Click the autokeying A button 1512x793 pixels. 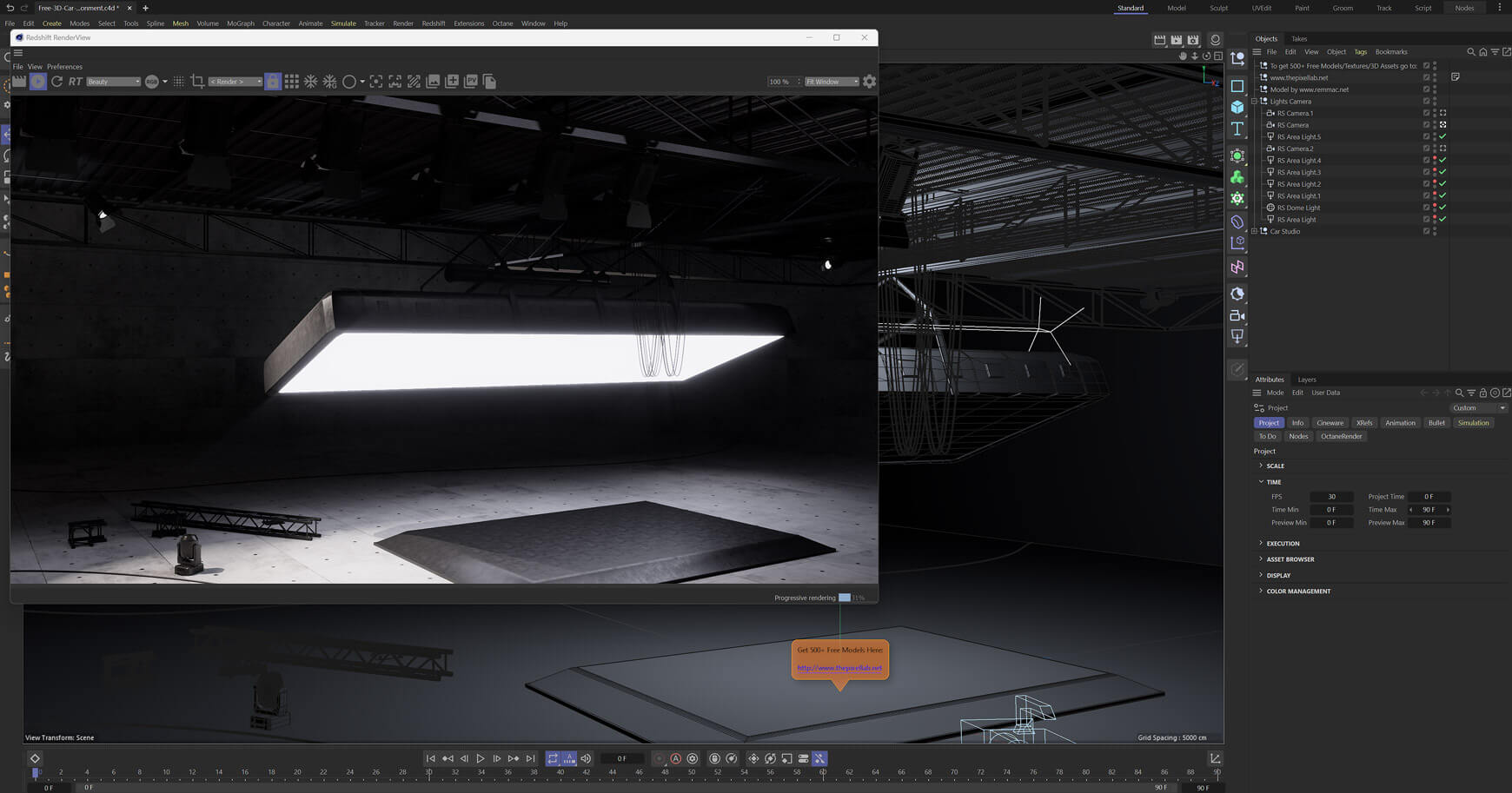(x=675, y=759)
